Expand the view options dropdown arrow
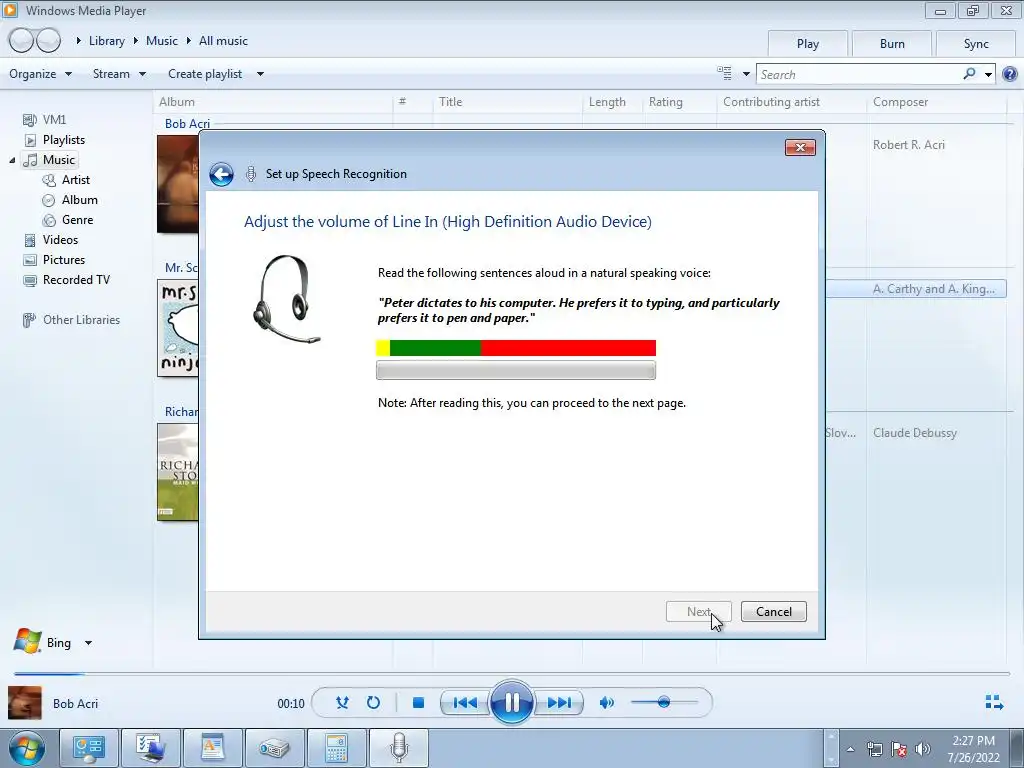The image size is (1024, 768). 746,74
